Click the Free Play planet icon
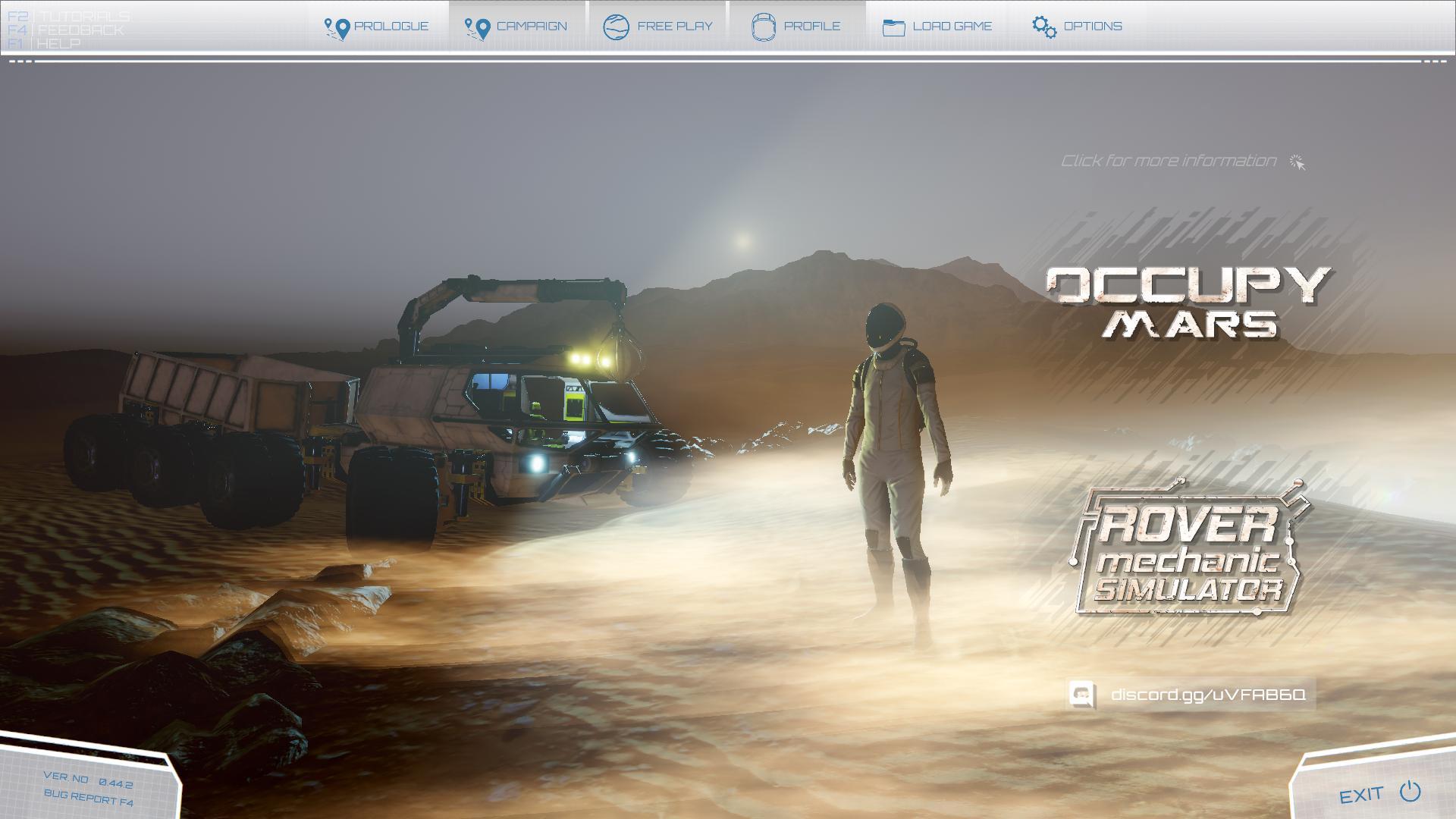 click(616, 27)
